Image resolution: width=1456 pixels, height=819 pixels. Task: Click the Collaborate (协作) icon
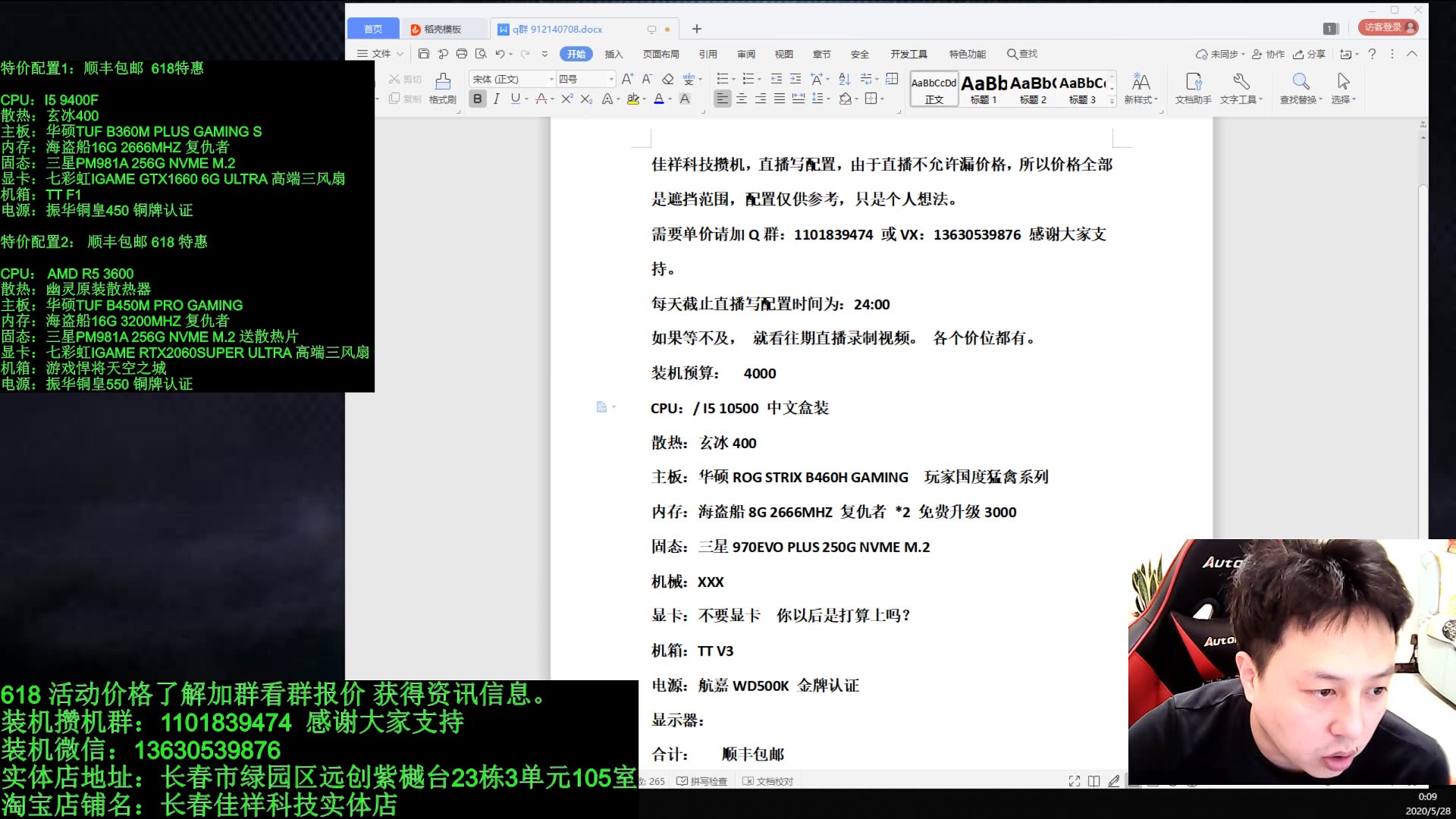coord(1268,54)
